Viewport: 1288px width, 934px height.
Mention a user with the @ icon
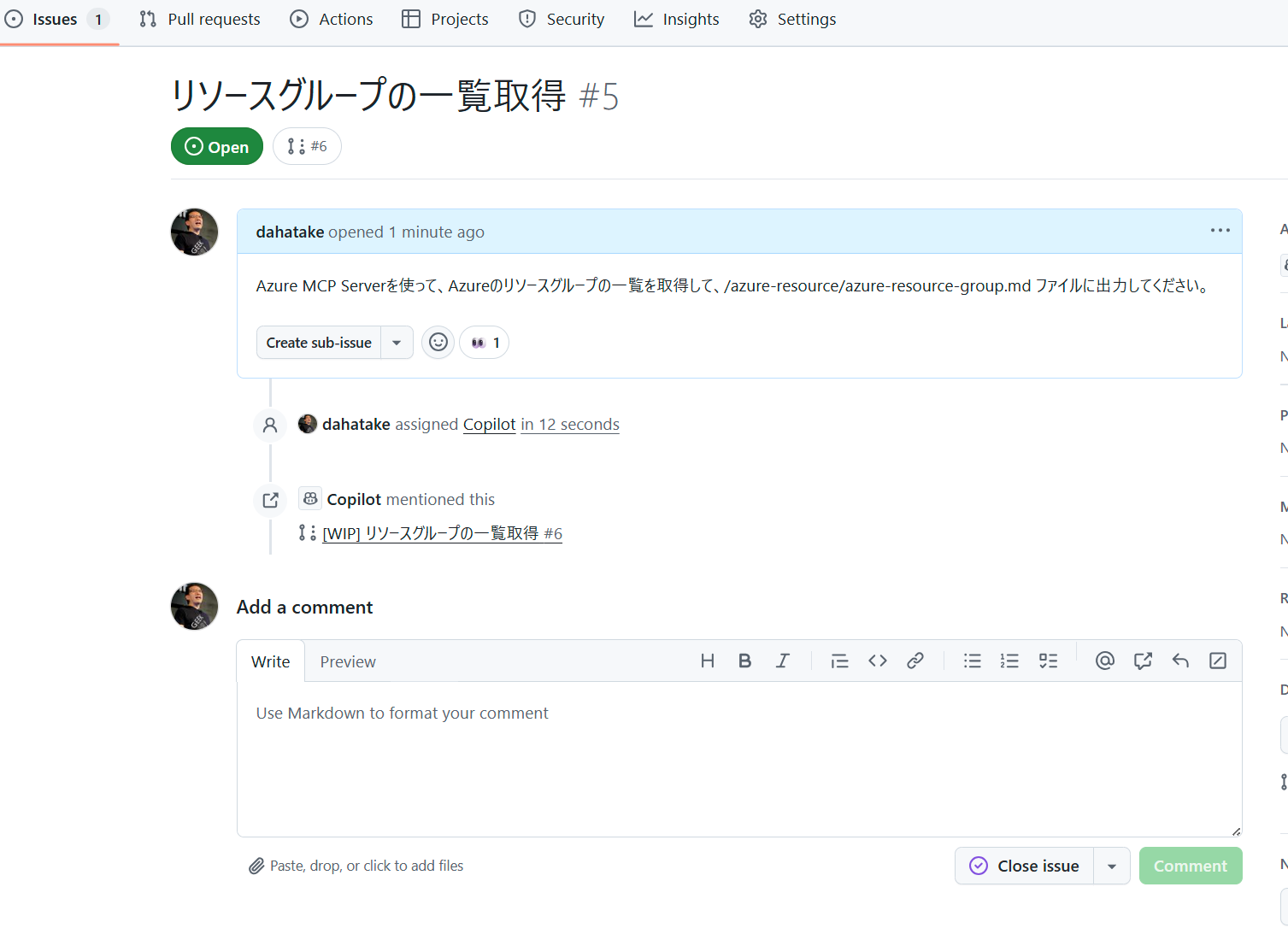click(x=1104, y=661)
